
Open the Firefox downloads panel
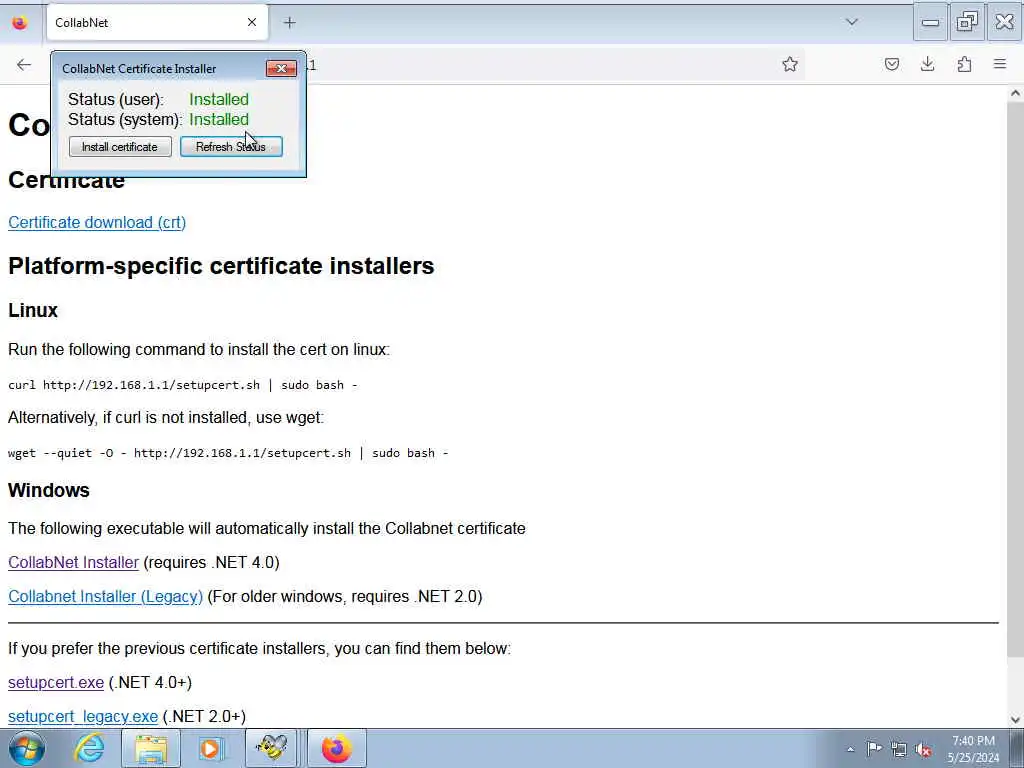point(927,64)
